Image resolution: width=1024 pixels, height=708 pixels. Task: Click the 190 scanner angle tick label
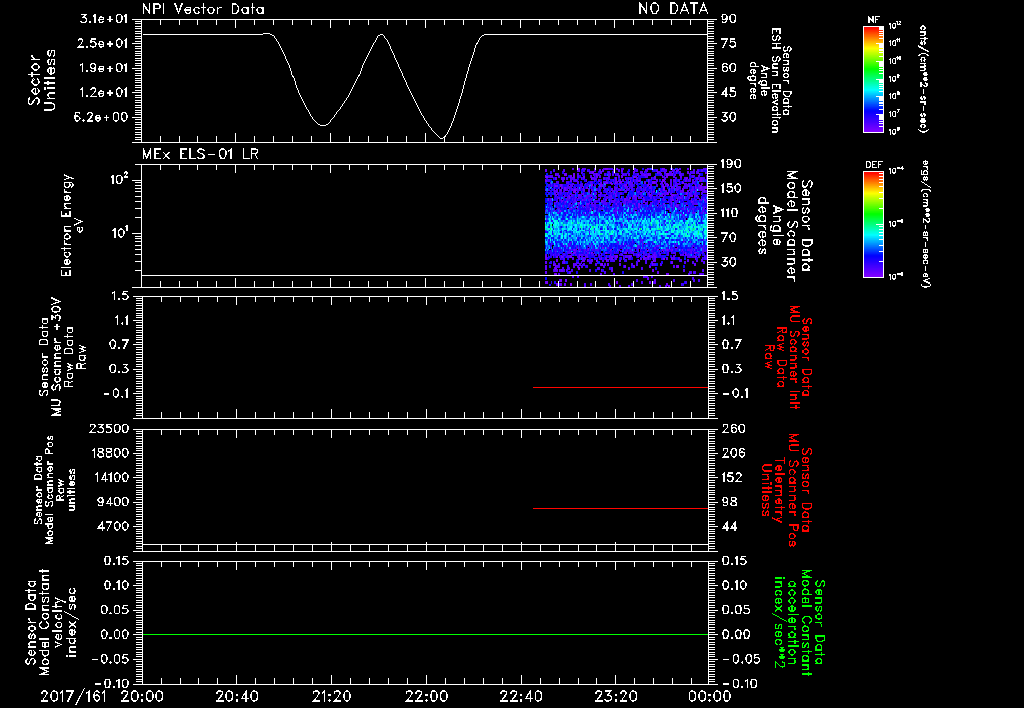(733, 164)
